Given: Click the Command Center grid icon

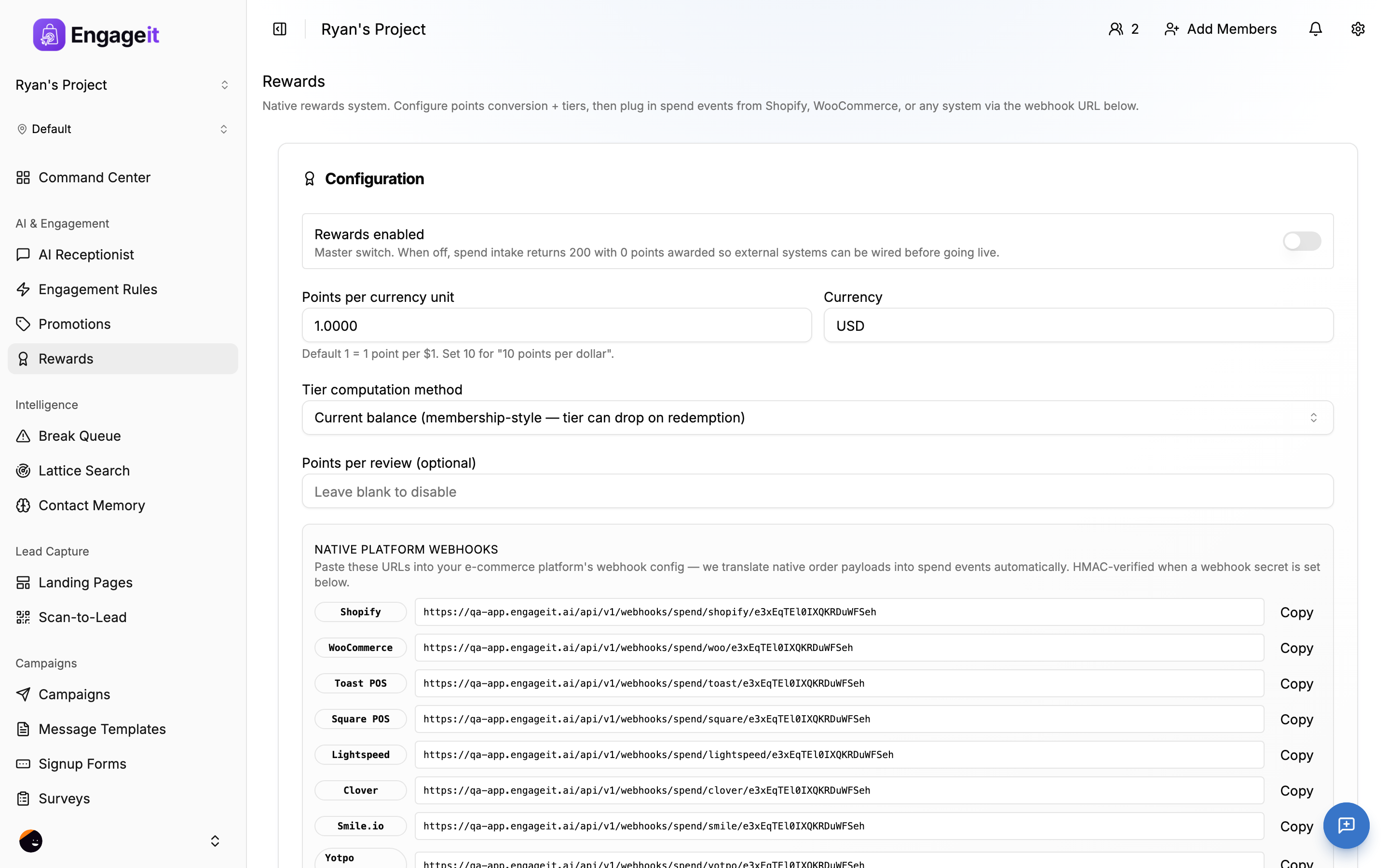Looking at the screenshot, I should (23, 177).
